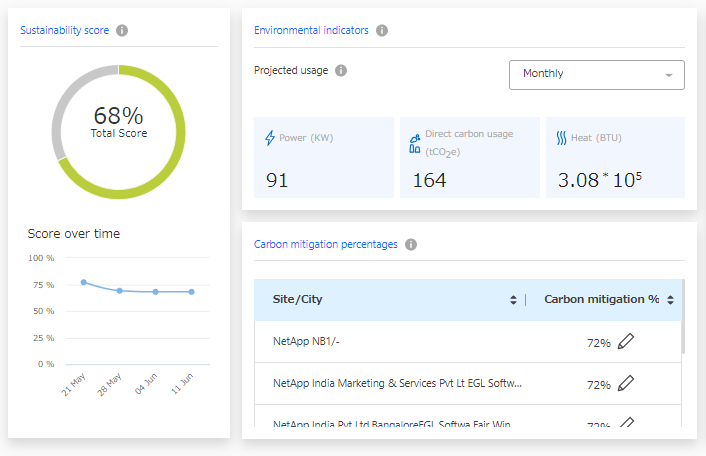706x456 pixels.
Task: Click the Sustainability score info icon
Action: click(122, 30)
